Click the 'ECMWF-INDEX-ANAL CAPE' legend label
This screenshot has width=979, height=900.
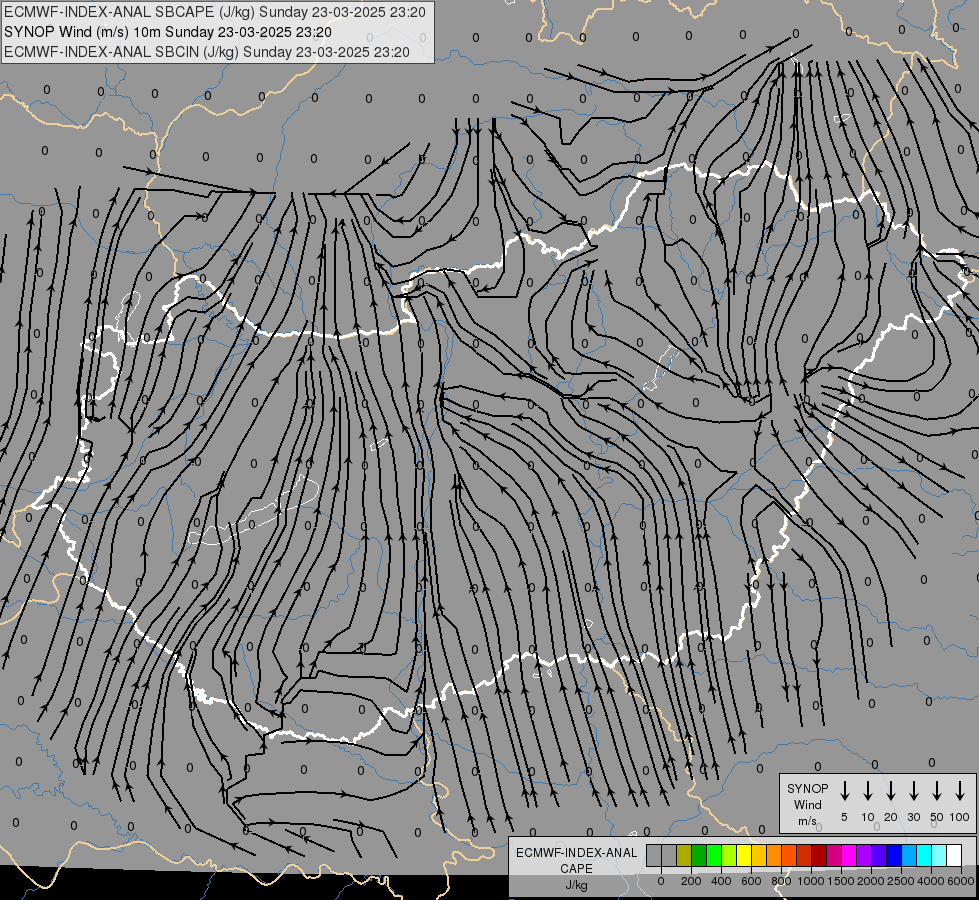point(576,860)
